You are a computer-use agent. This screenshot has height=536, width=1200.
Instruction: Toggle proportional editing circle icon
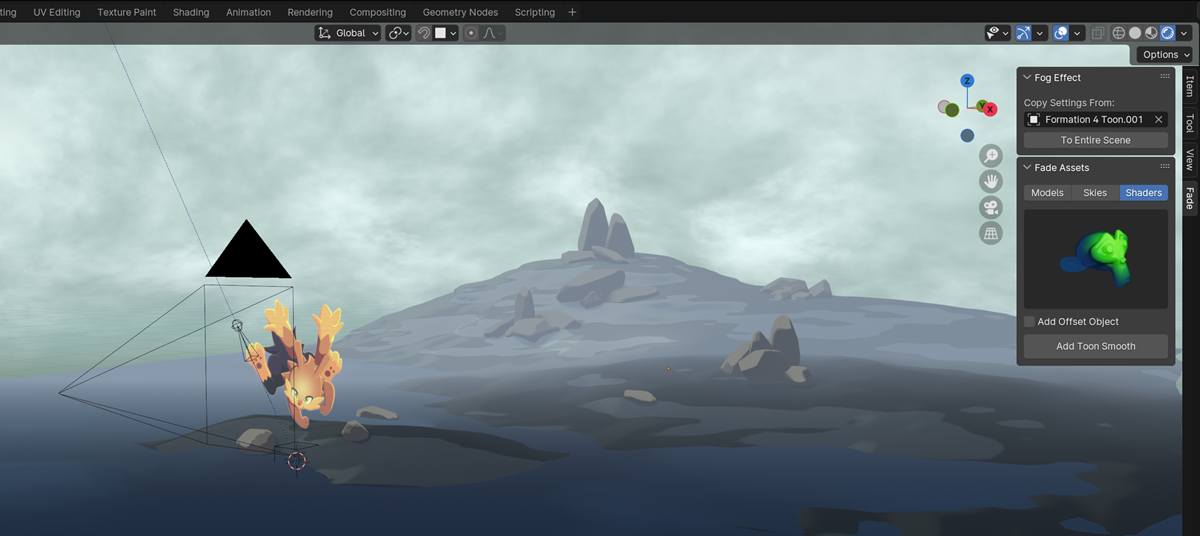pyautogui.click(x=471, y=33)
